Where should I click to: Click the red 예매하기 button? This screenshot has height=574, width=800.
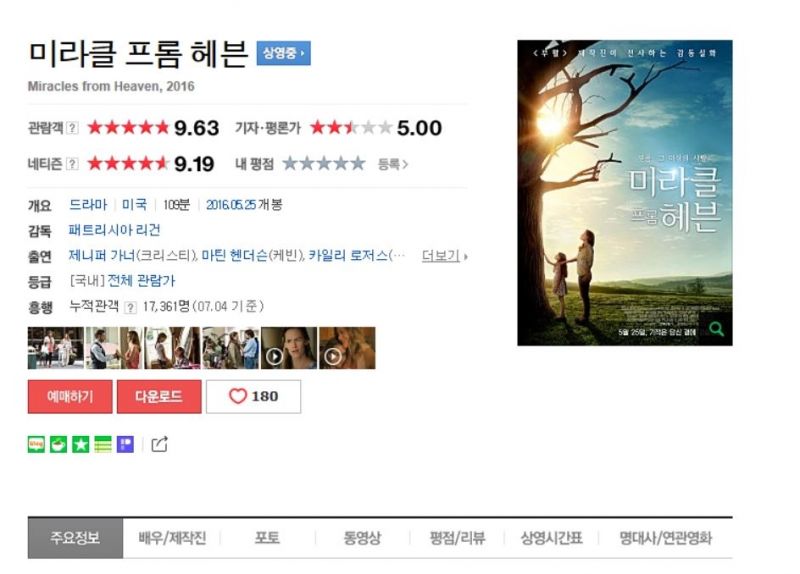coord(70,396)
